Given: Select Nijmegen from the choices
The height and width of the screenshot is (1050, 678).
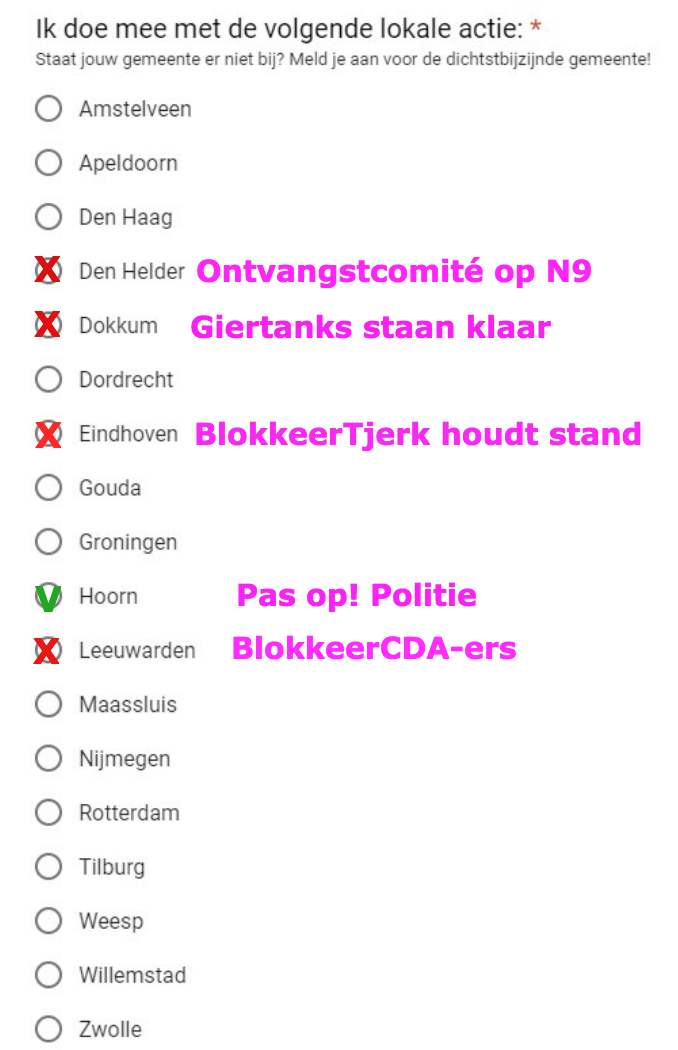Looking at the screenshot, I should (x=48, y=758).
